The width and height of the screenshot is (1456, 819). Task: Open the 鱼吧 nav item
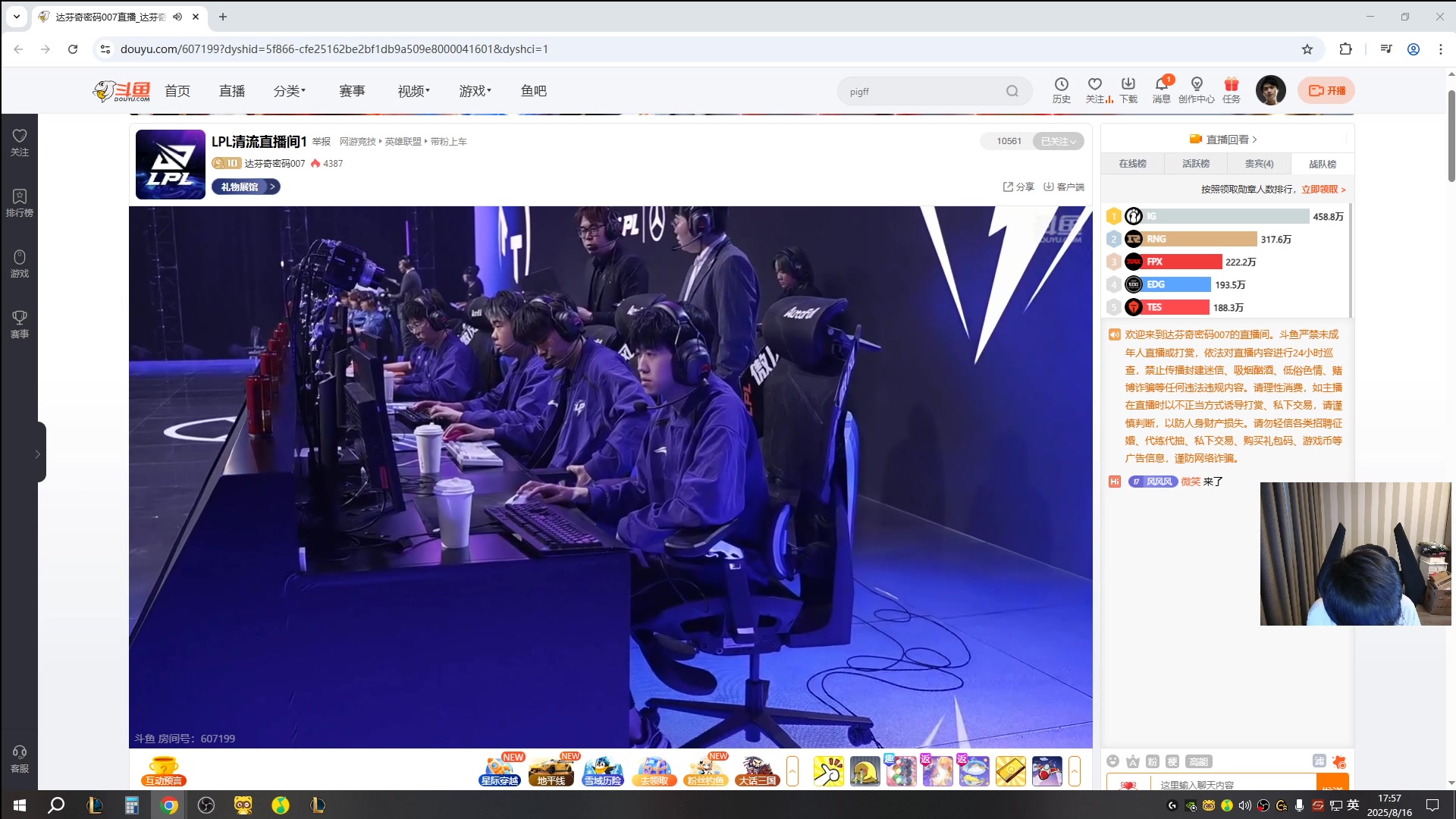pos(534,91)
